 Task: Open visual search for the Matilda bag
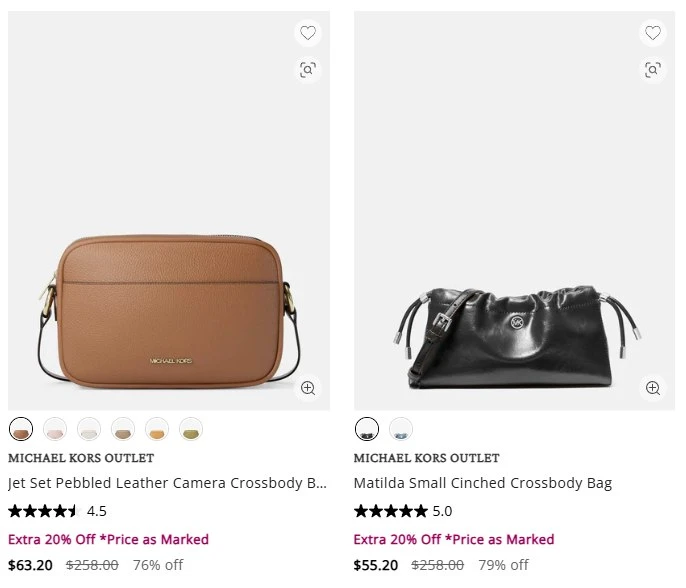(x=652, y=70)
